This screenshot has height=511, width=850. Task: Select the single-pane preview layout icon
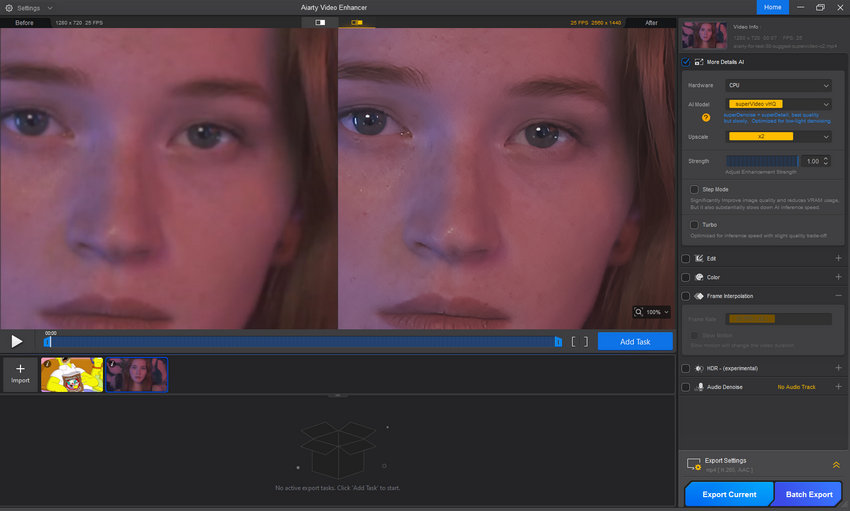pyautogui.click(x=320, y=22)
